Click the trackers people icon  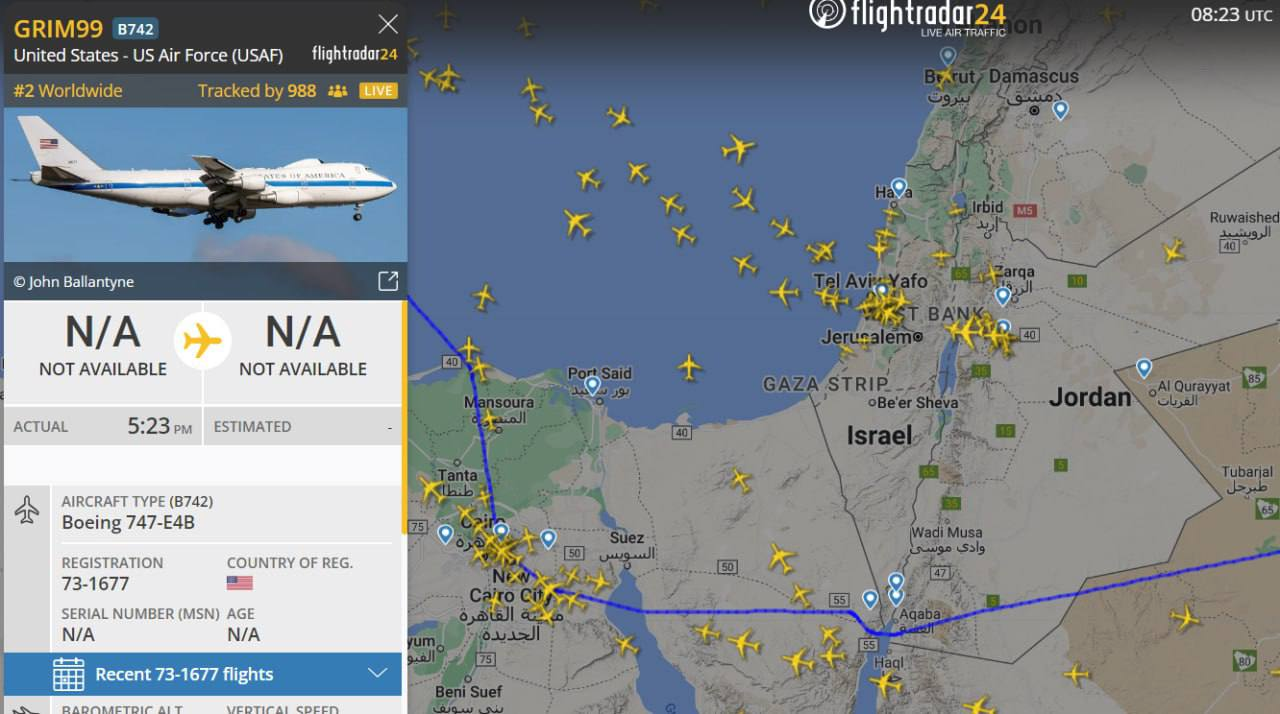pyautogui.click(x=338, y=91)
